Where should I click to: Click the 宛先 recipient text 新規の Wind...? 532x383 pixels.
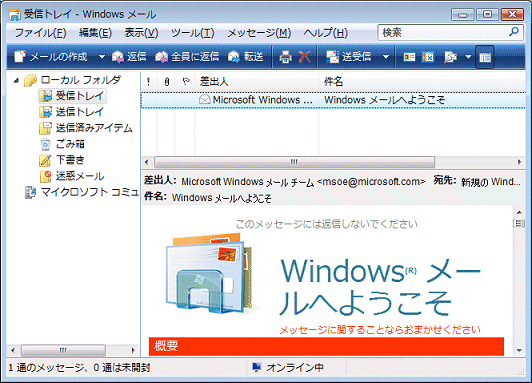(491, 182)
